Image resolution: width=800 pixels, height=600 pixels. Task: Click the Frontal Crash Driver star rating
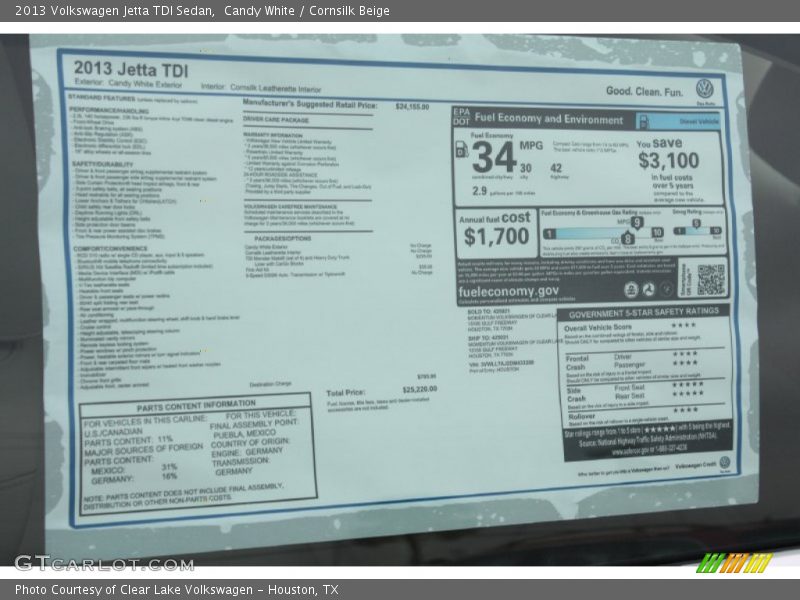685,354
